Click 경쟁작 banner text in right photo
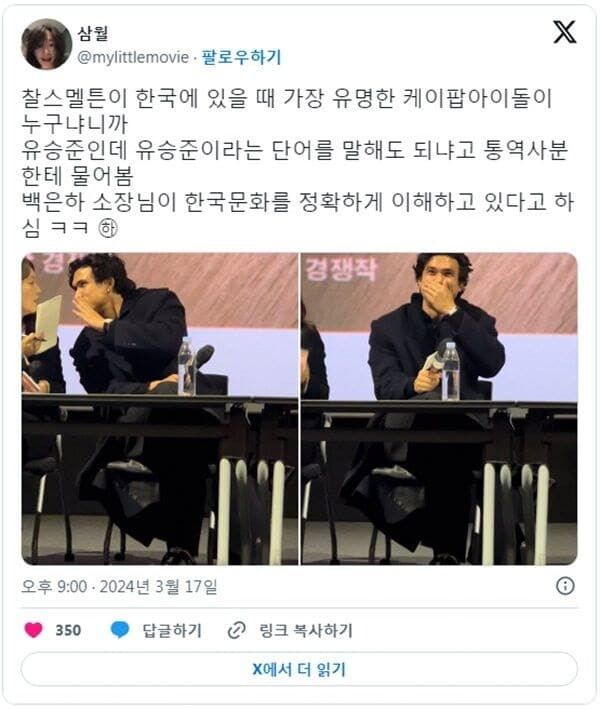 [341, 269]
